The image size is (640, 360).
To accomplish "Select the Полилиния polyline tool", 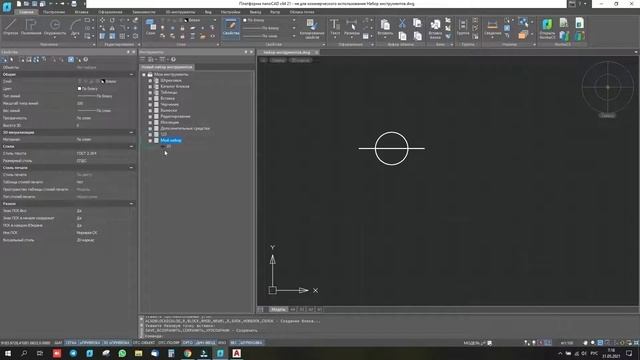I will 31,27.
